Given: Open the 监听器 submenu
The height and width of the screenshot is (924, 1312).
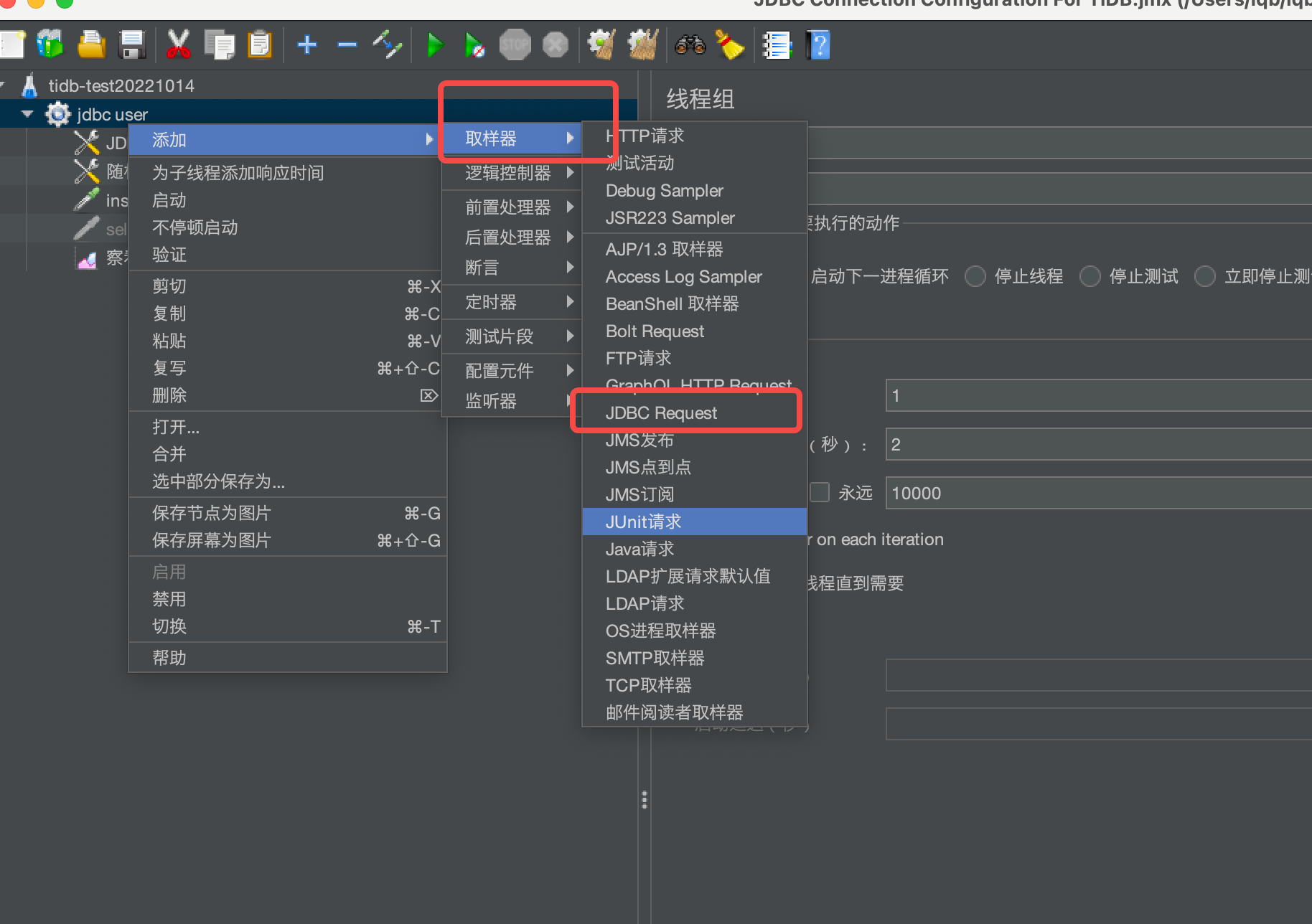Looking at the screenshot, I should point(513,401).
